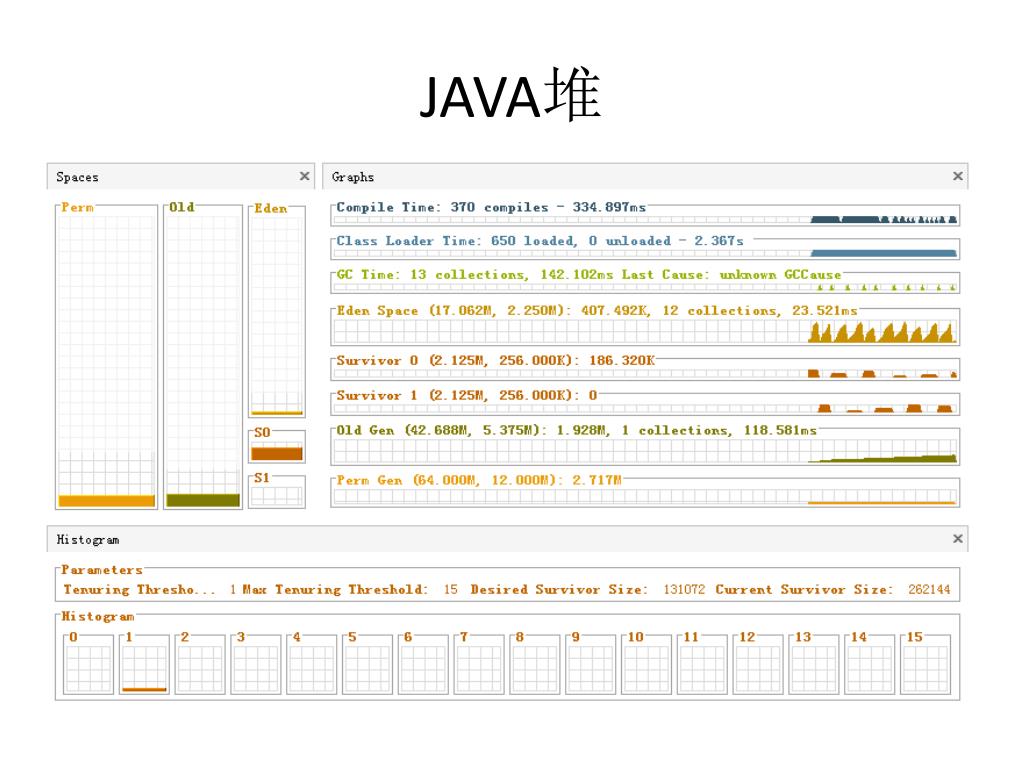Viewport: 1024px width, 768px height.
Task: Click the text '650 loaded'
Action: tap(534, 241)
